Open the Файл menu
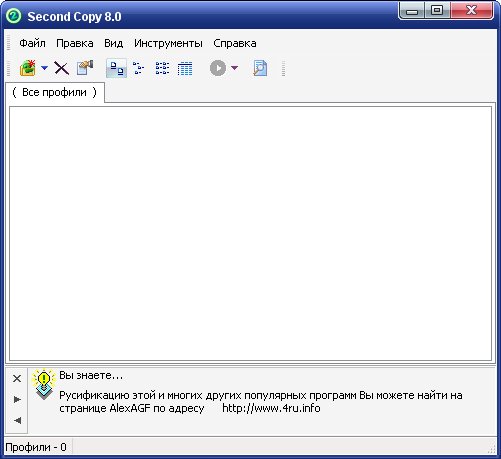The width and height of the screenshot is (501, 459). click(x=32, y=43)
